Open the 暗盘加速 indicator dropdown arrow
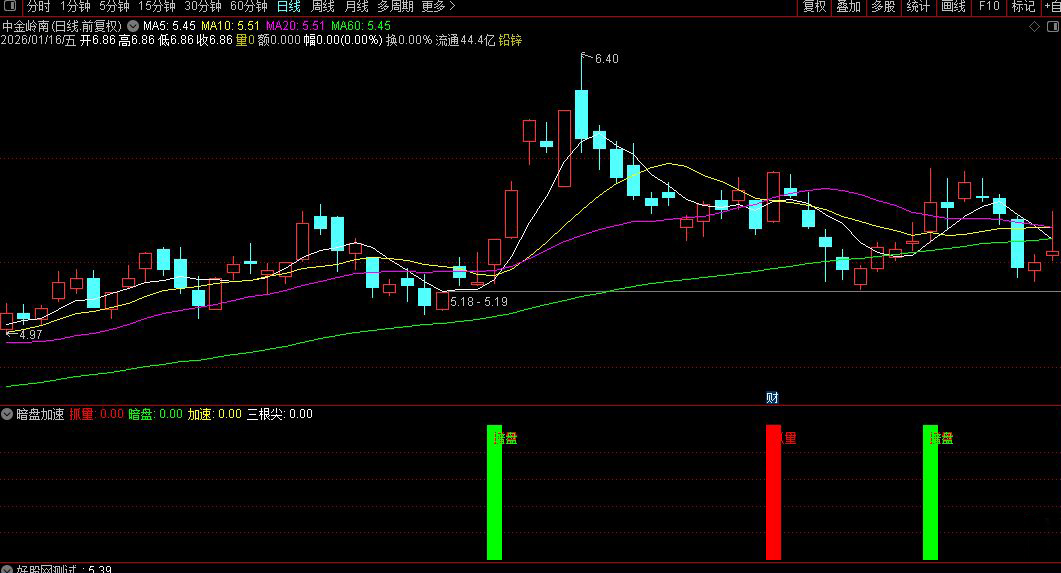This screenshot has height=573, width=1061. [x=7, y=414]
